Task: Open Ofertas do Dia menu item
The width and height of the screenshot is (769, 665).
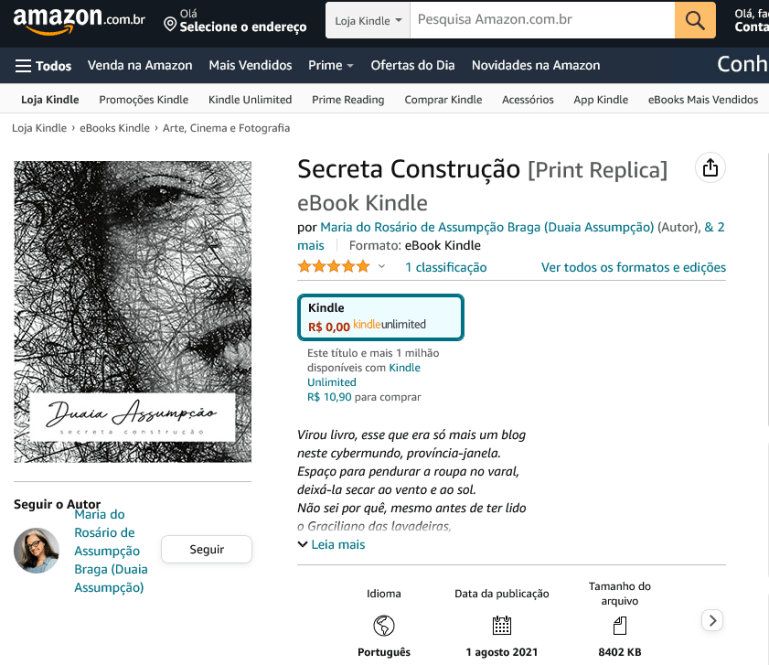Action: (412, 66)
